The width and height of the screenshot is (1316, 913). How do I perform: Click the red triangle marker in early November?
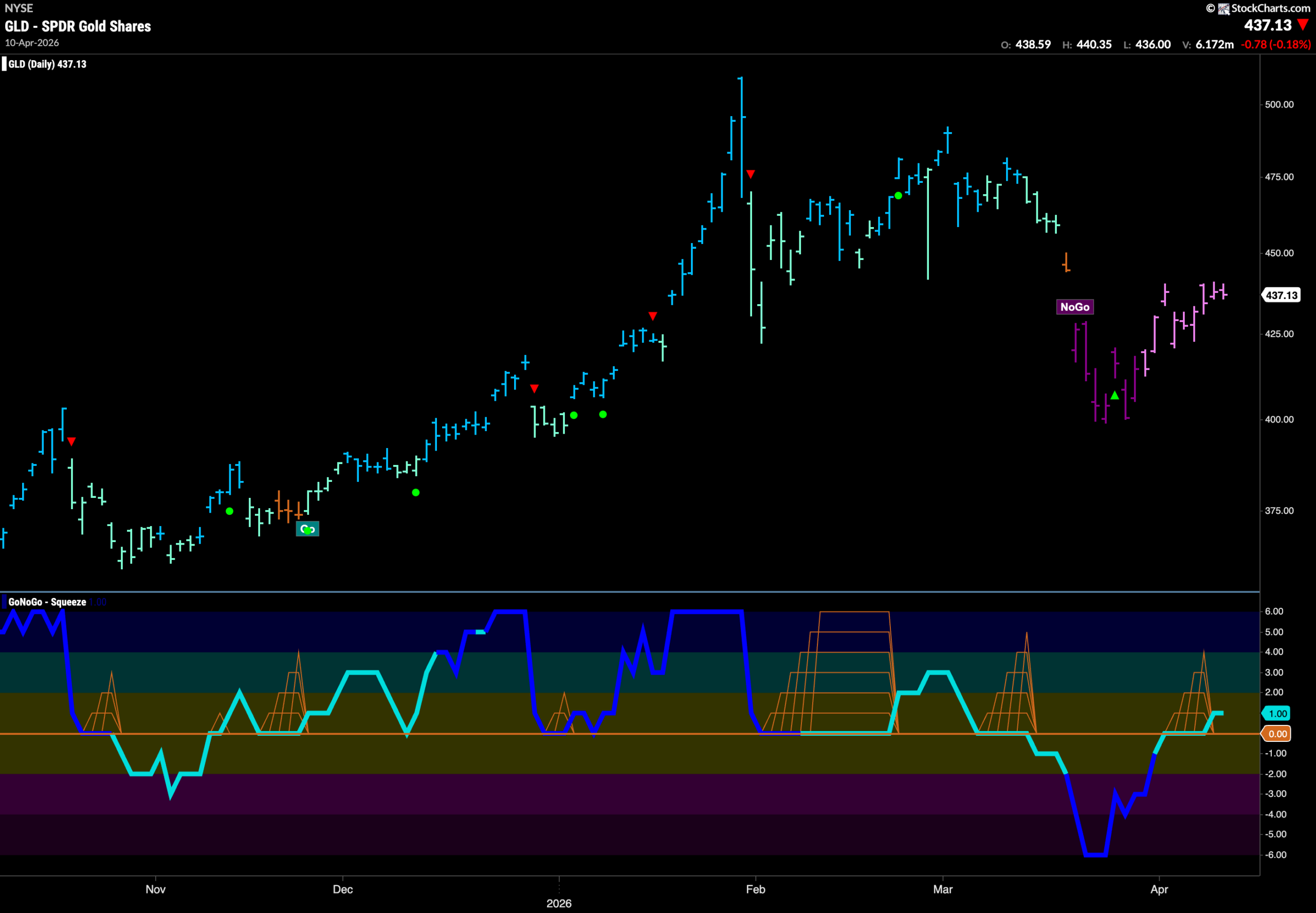[x=71, y=442]
